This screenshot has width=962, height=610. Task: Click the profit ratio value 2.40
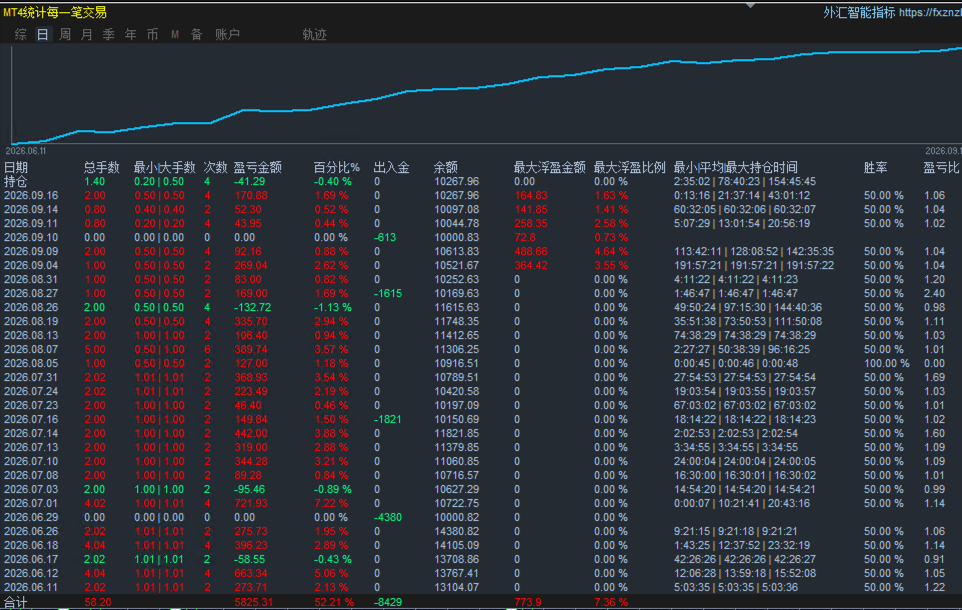point(934,293)
